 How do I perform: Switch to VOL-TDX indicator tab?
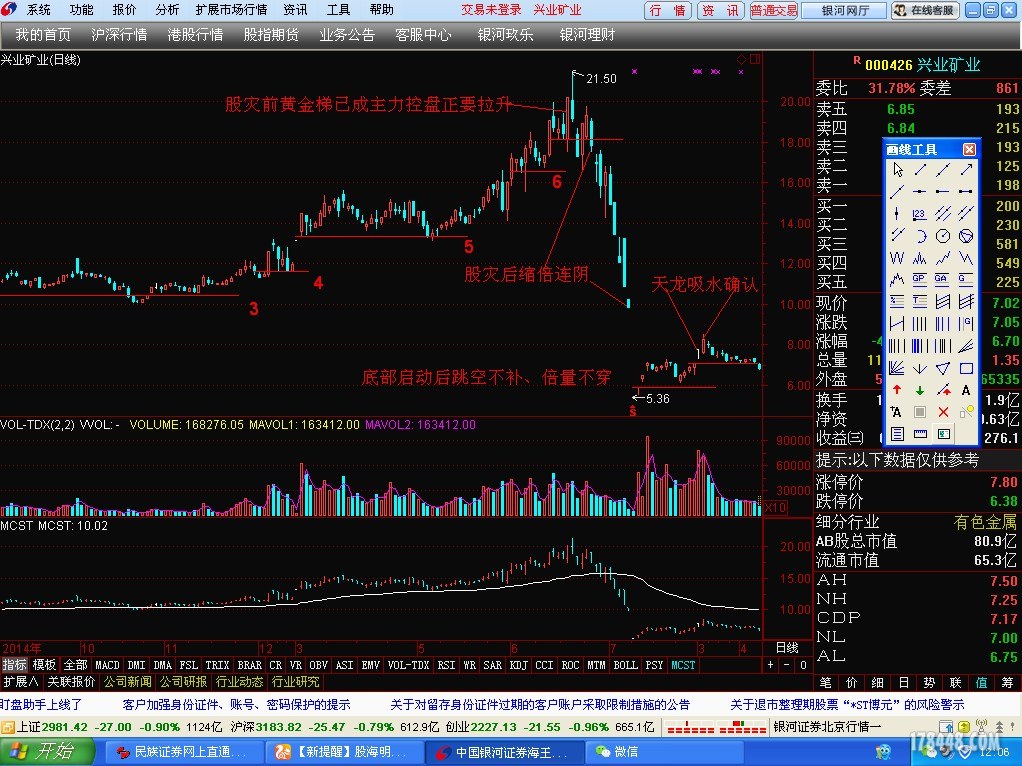click(x=409, y=665)
